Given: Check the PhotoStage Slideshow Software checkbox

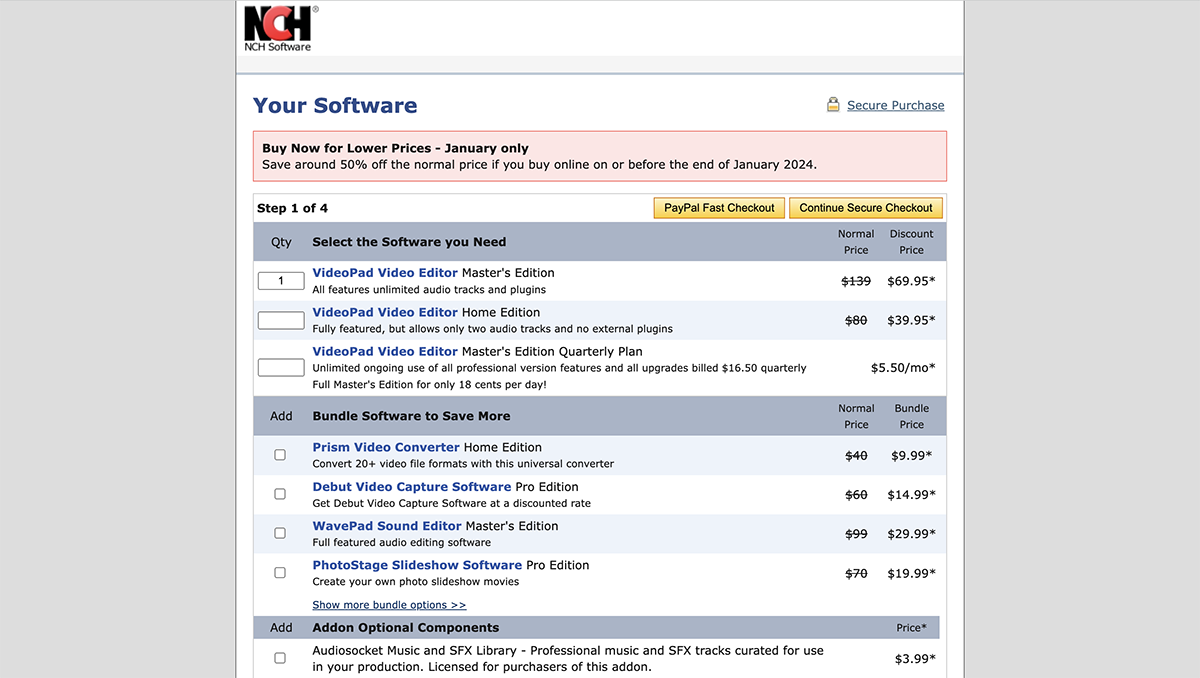Looking at the screenshot, I should click(280, 572).
